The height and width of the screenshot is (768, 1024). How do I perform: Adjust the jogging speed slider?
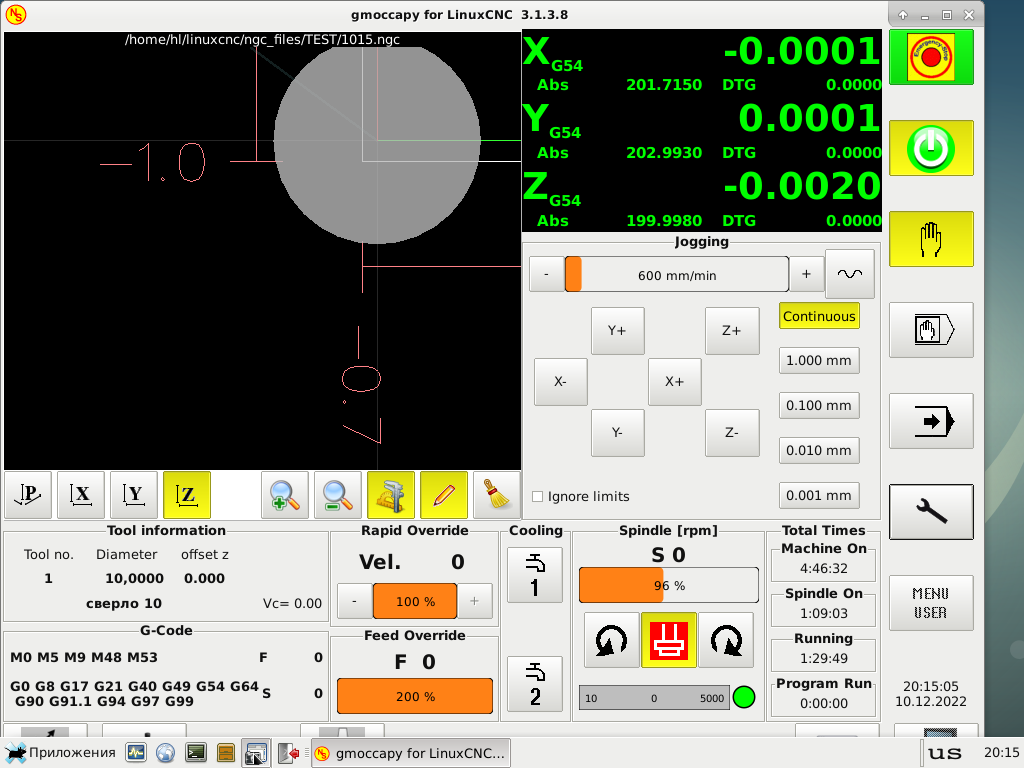(x=677, y=274)
